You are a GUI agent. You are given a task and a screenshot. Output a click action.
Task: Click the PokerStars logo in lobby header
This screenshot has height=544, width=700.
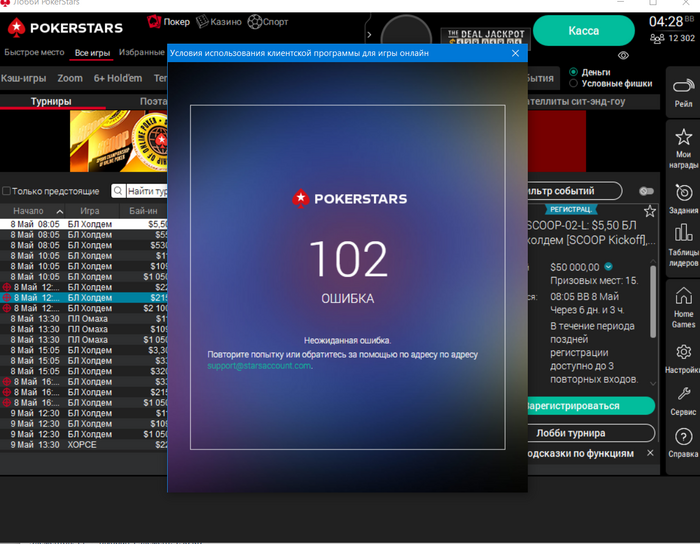pos(65,28)
